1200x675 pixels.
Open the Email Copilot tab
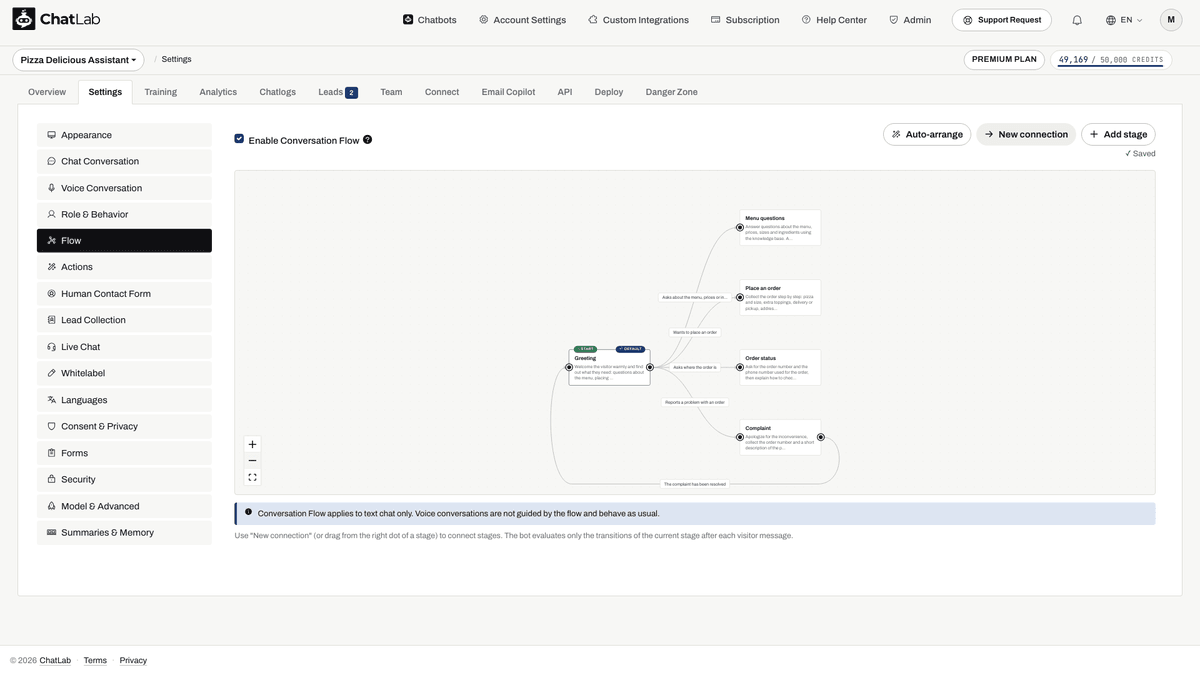click(508, 92)
